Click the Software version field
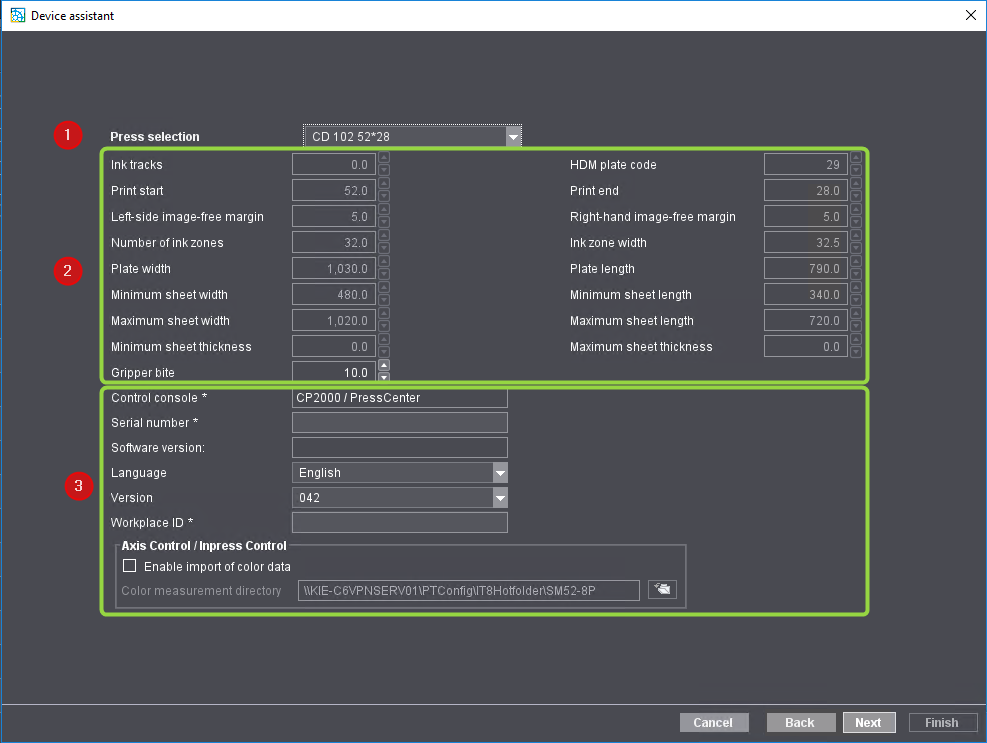987x743 pixels. pyautogui.click(x=399, y=448)
